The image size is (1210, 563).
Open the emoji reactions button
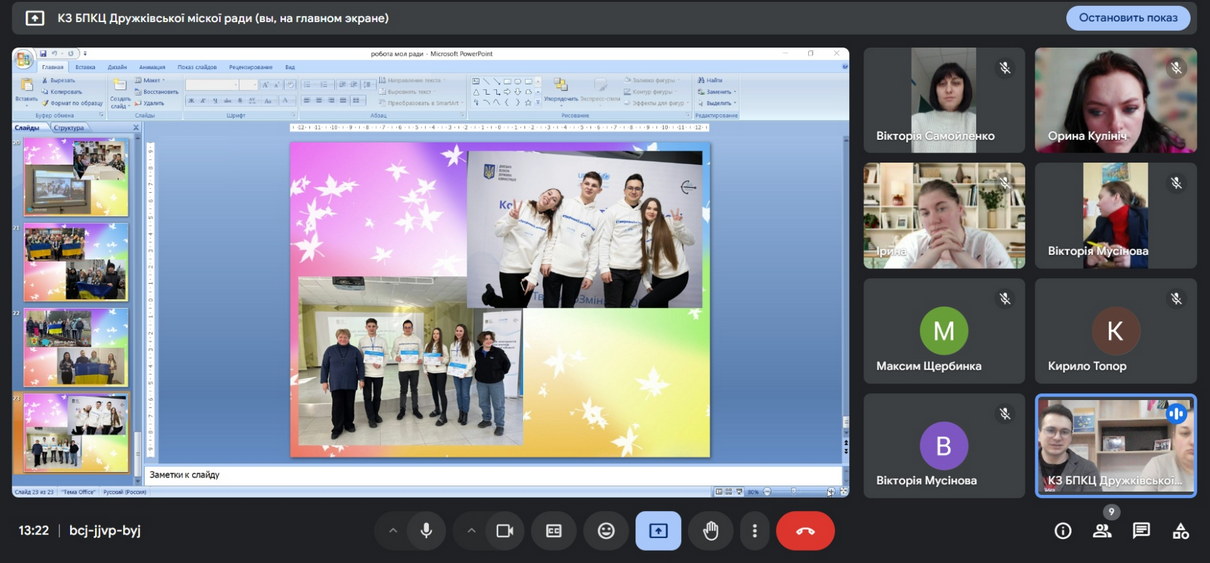click(606, 531)
